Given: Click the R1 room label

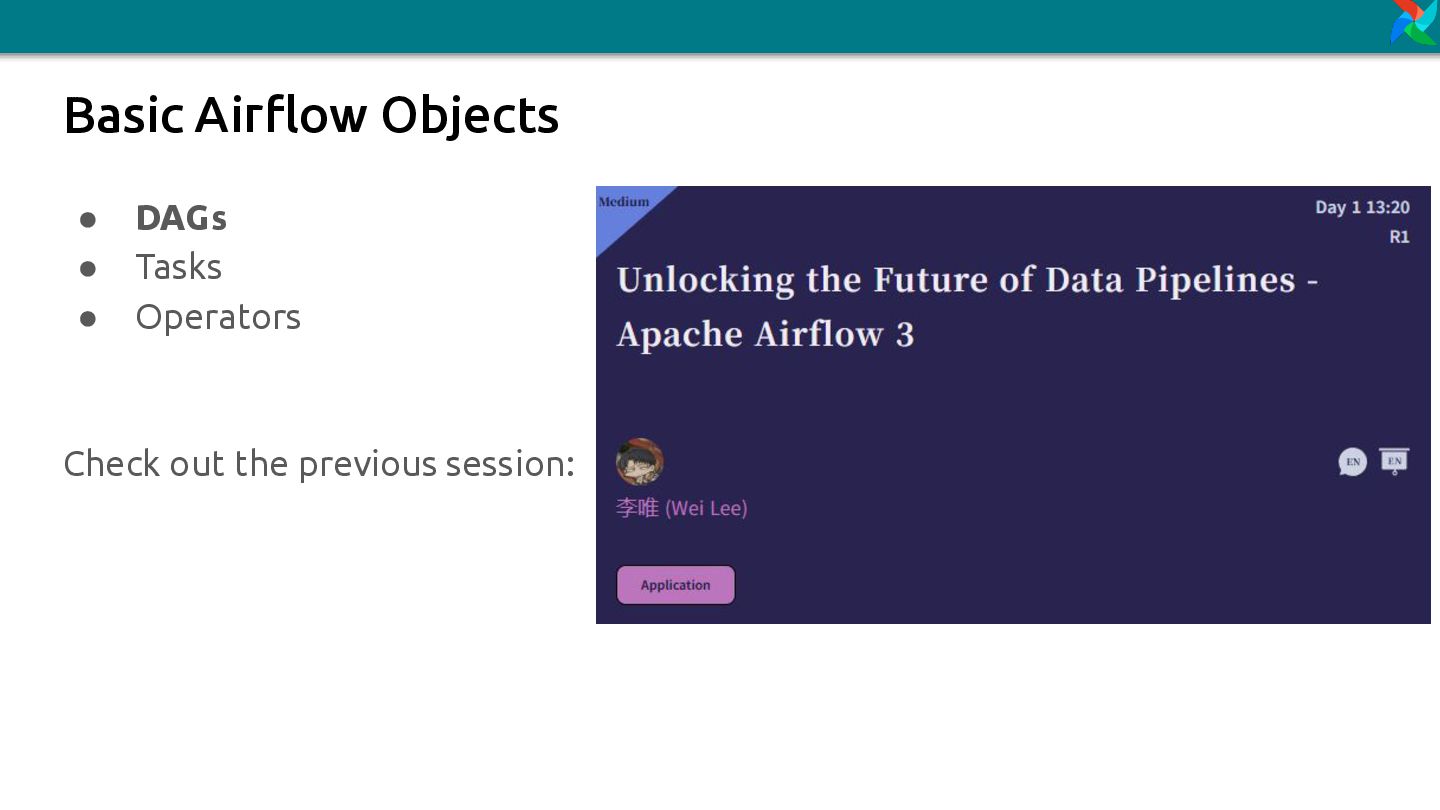Looking at the screenshot, I should [x=1399, y=237].
